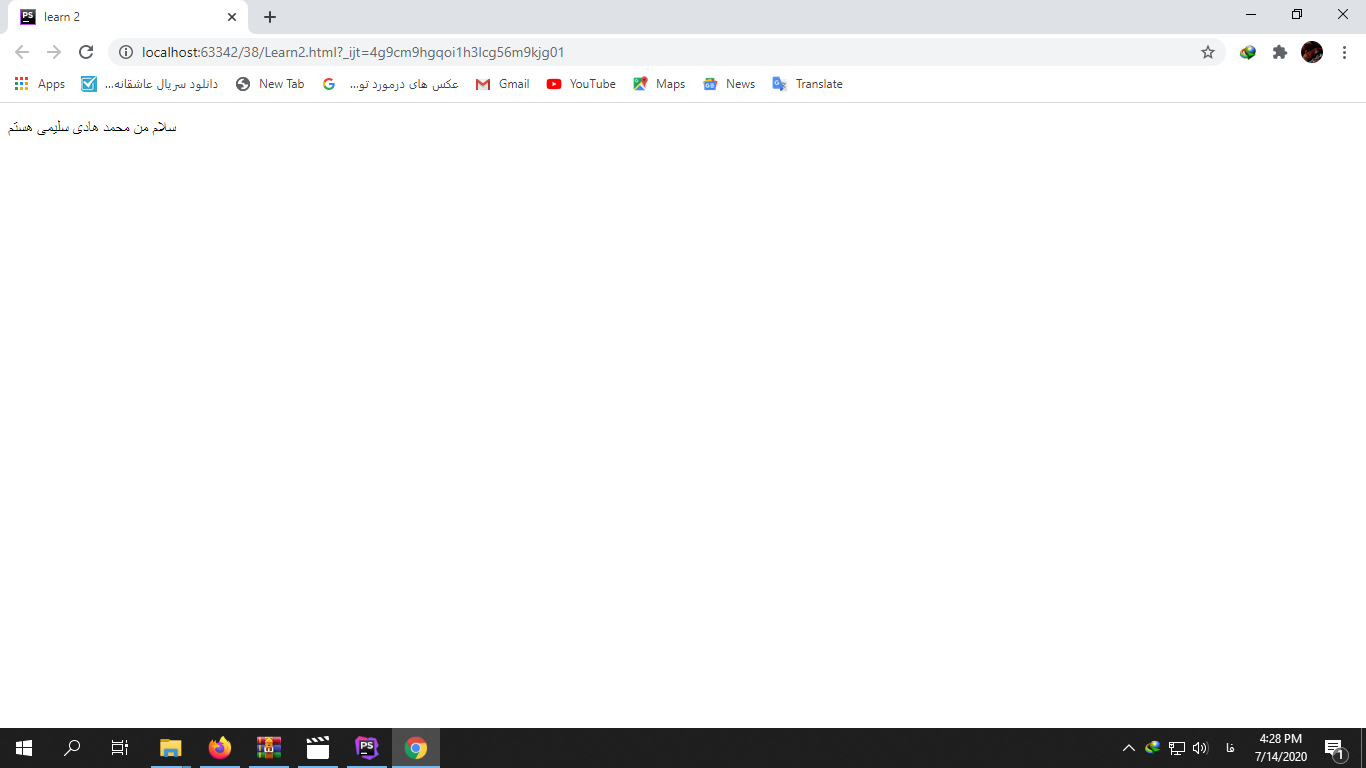Go forward using the forward arrow
Viewport: 1366px width, 768px height.
pos(54,52)
